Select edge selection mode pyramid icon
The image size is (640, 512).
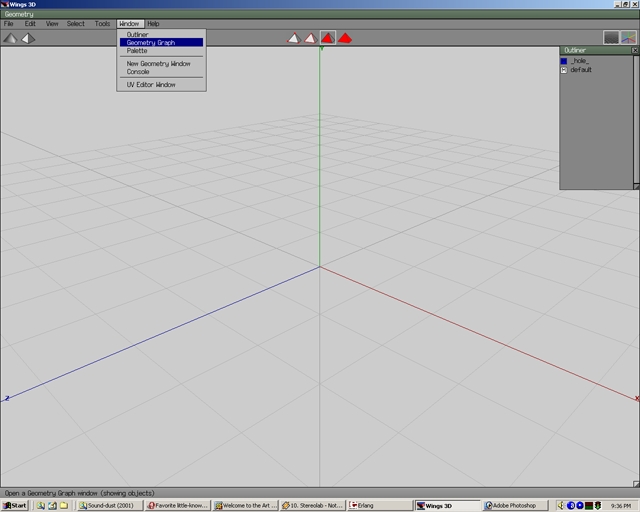point(311,38)
